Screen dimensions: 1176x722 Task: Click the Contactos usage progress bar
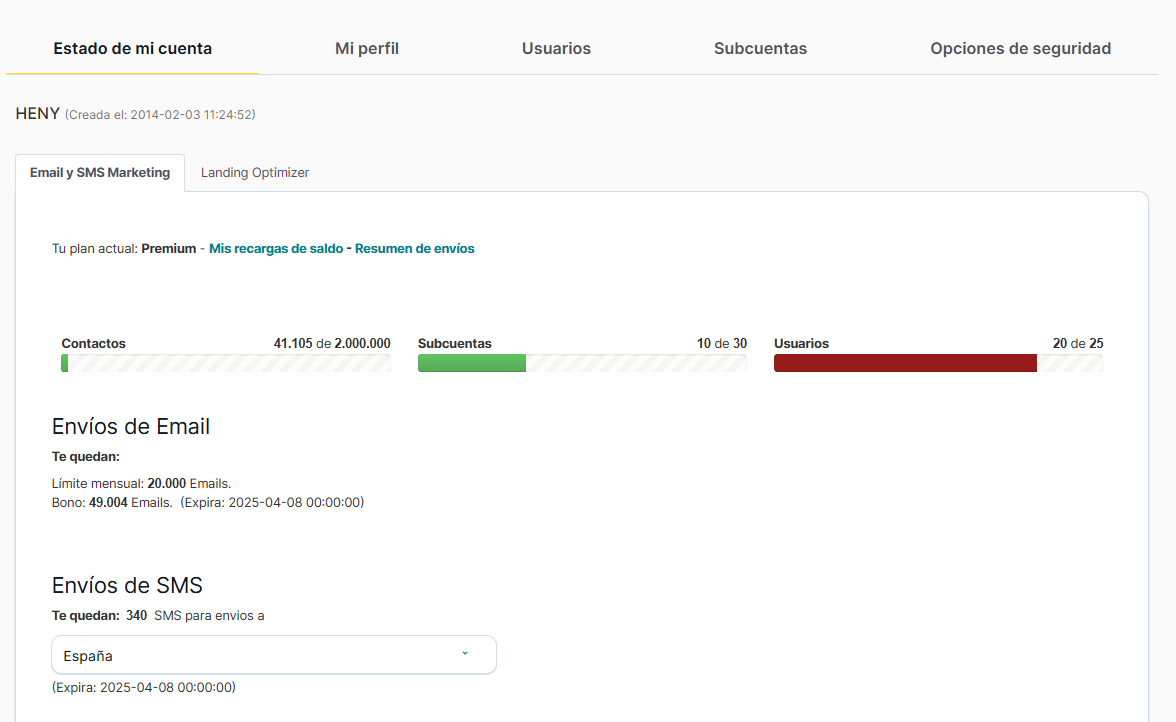226,363
